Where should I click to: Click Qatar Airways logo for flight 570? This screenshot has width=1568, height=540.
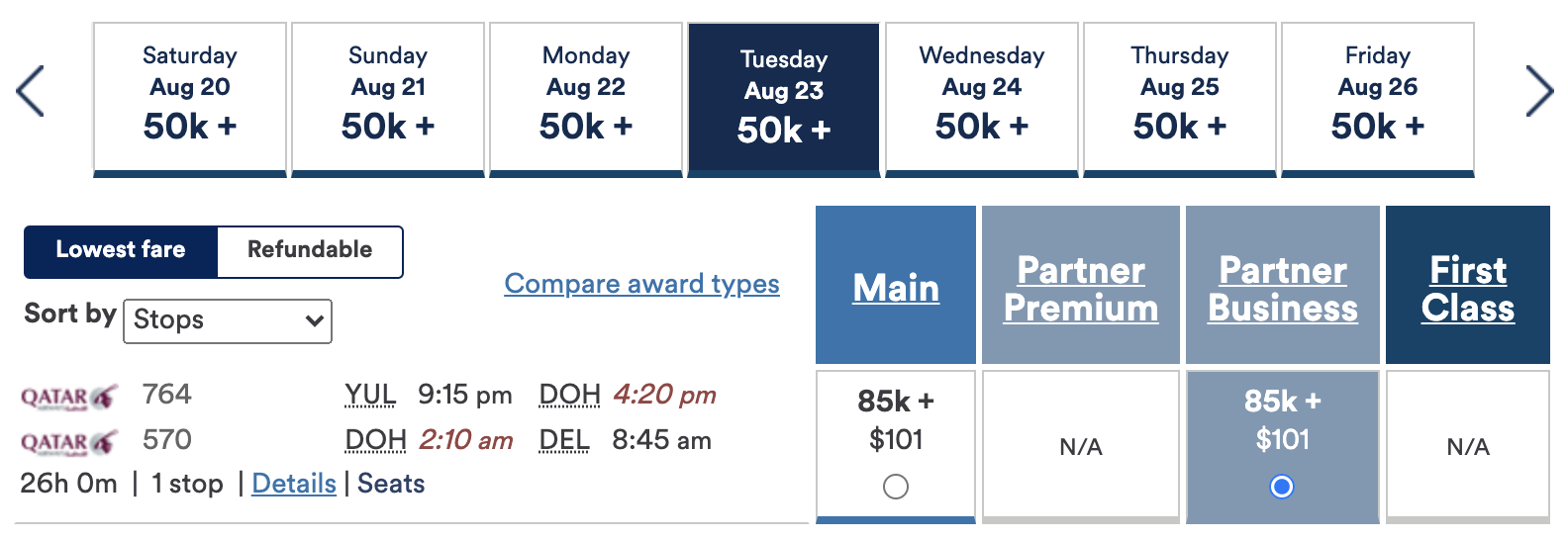click(69, 442)
